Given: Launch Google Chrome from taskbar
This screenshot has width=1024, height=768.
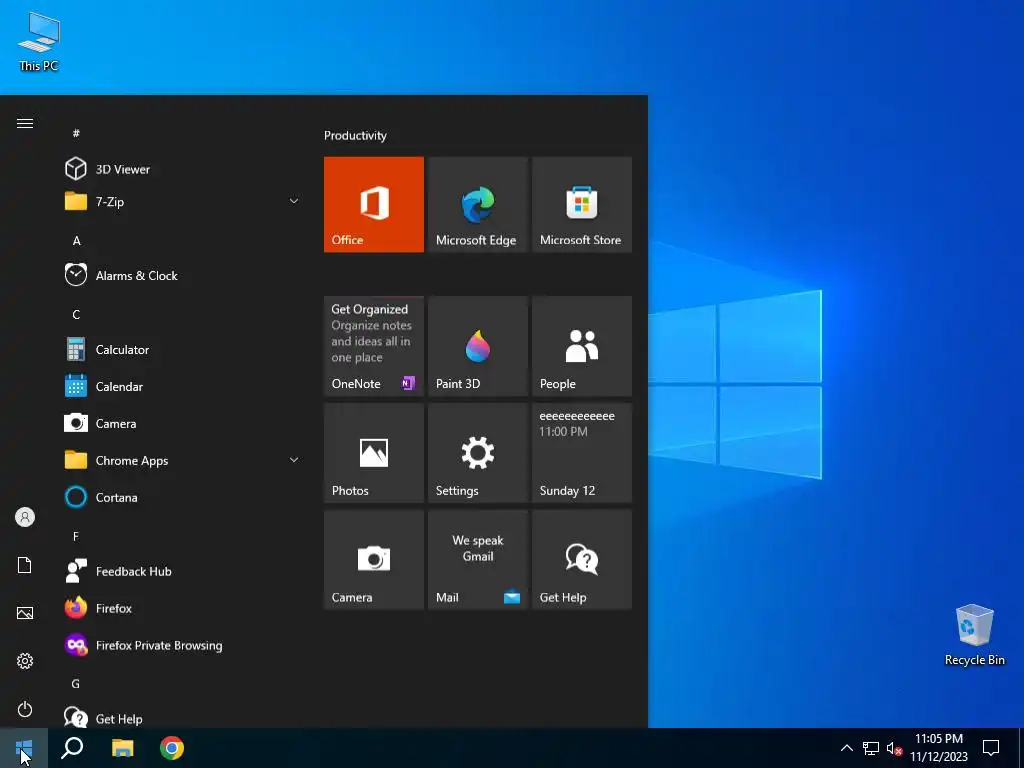Looking at the screenshot, I should coord(172,748).
